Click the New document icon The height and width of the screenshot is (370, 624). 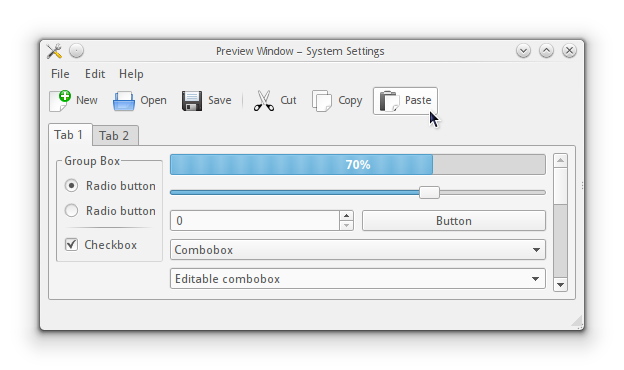pyautogui.click(x=60, y=101)
